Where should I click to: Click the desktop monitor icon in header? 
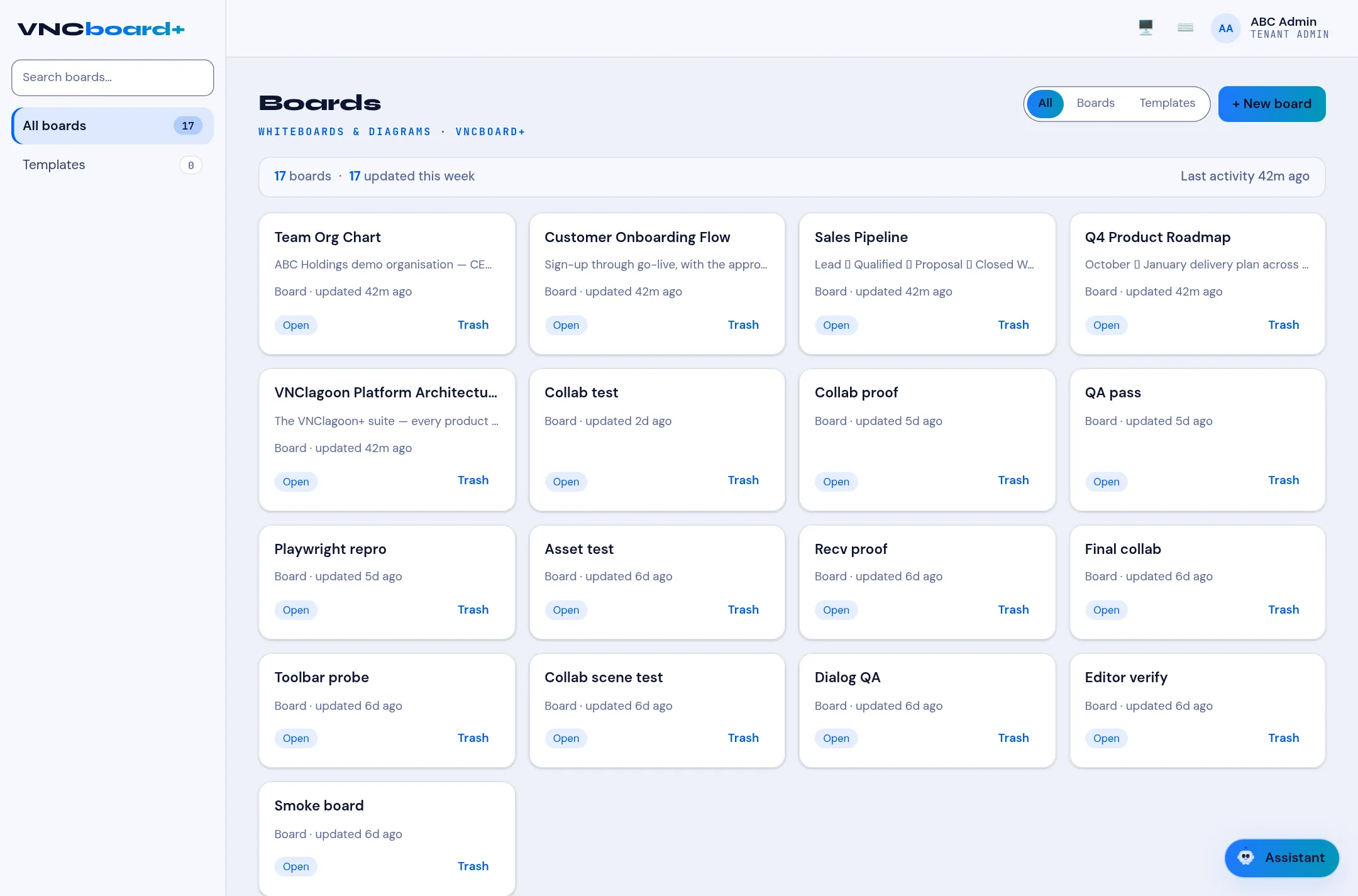(1145, 28)
